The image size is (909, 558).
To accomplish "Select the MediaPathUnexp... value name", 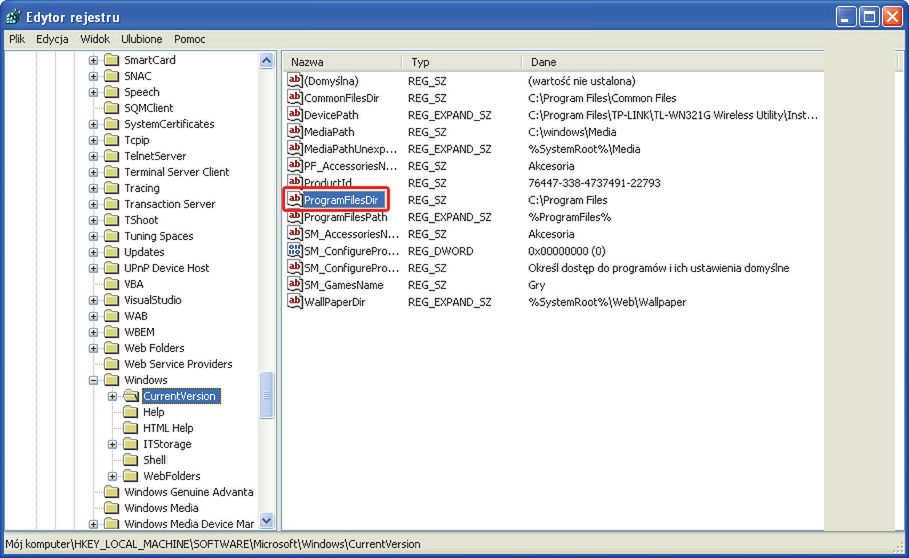I will click(351, 149).
